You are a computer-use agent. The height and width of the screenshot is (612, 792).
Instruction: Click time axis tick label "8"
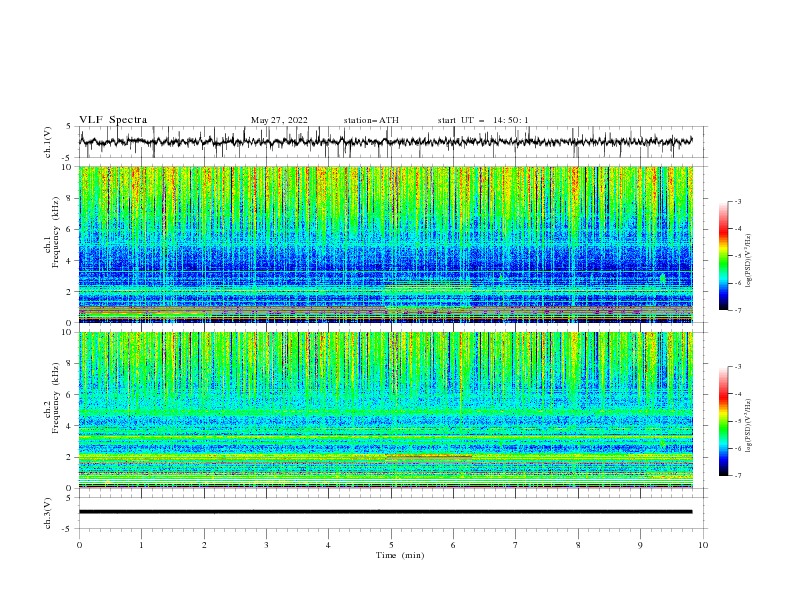pyautogui.click(x=578, y=545)
